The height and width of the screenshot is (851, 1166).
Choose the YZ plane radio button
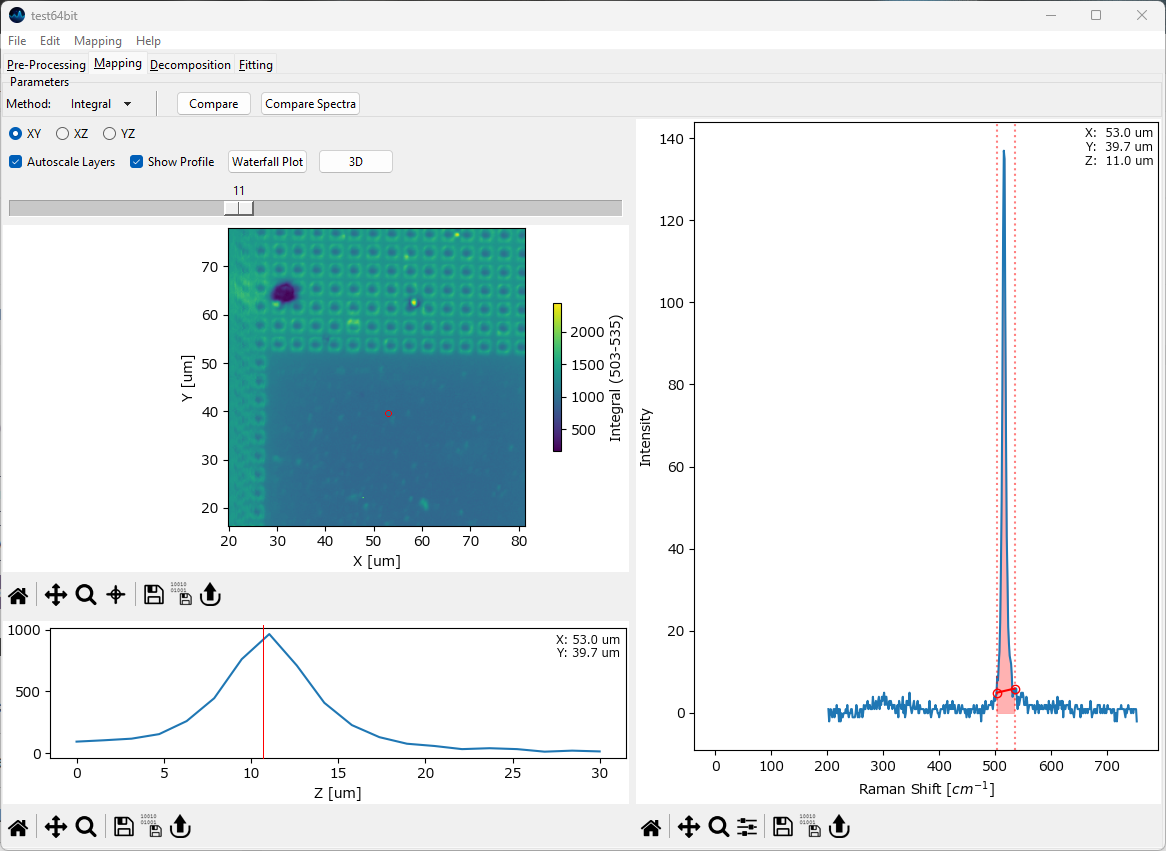click(x=110, y=134)
